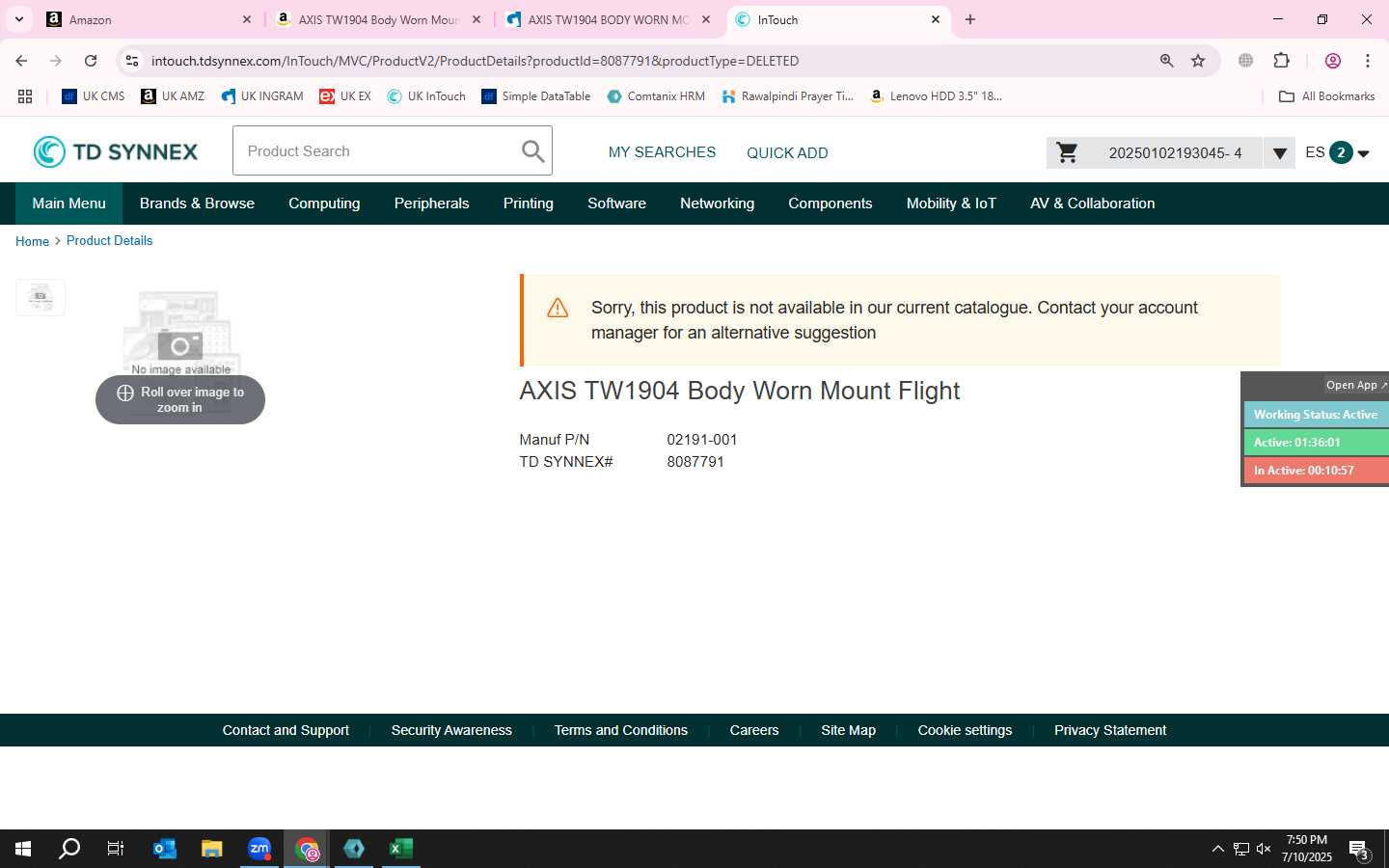Switch to AXIS TW1904 Body Worn Amazon tab
The image size is (1389, 868).
(x=378, y=19)
